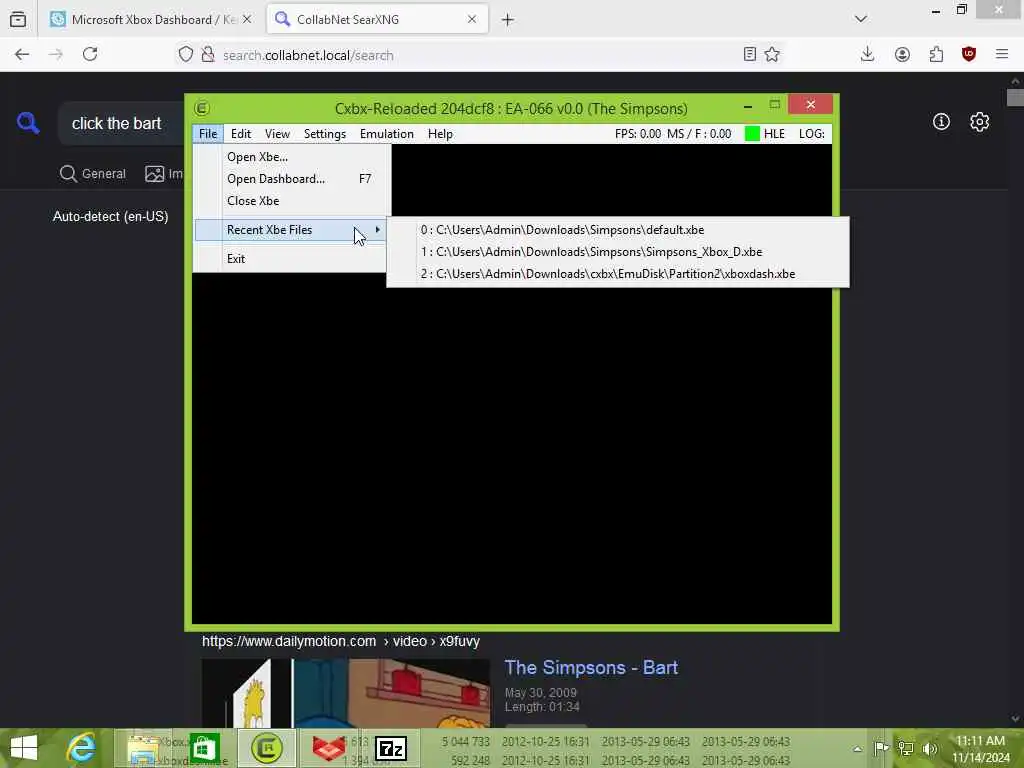Open the Help menu in Cxbx-Reloaded
The image size is (1024, 768).
(440, 134)
